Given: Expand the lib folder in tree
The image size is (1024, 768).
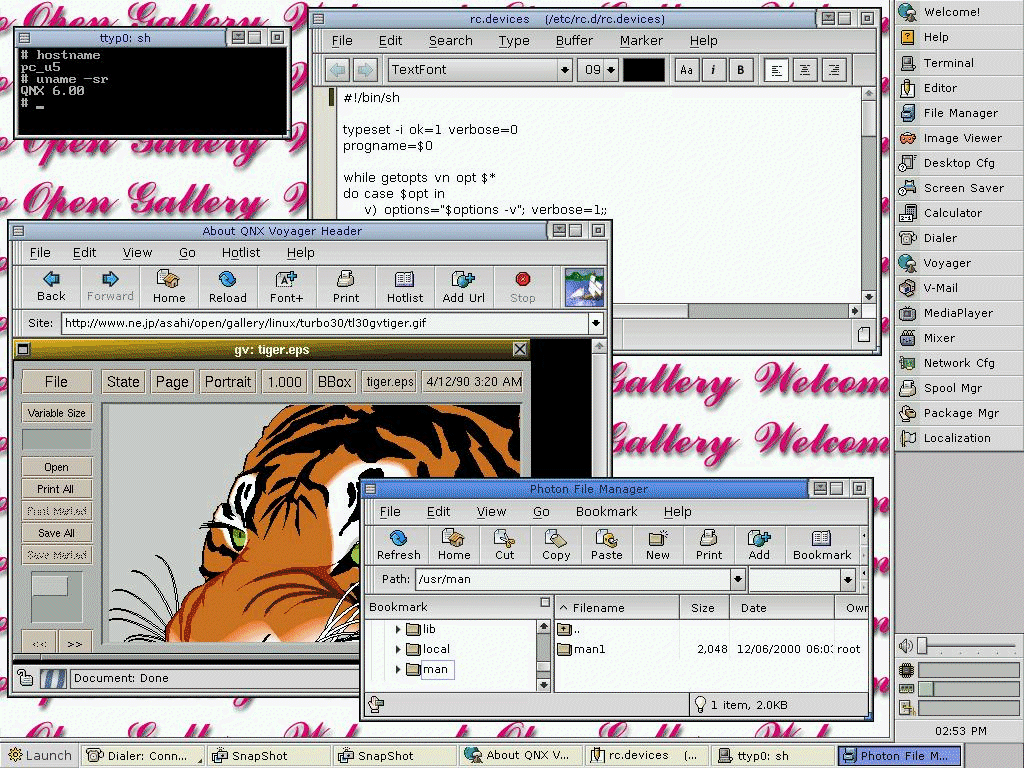Looking at the screenshot, I should pyautogui.click(x=398, y=630).
